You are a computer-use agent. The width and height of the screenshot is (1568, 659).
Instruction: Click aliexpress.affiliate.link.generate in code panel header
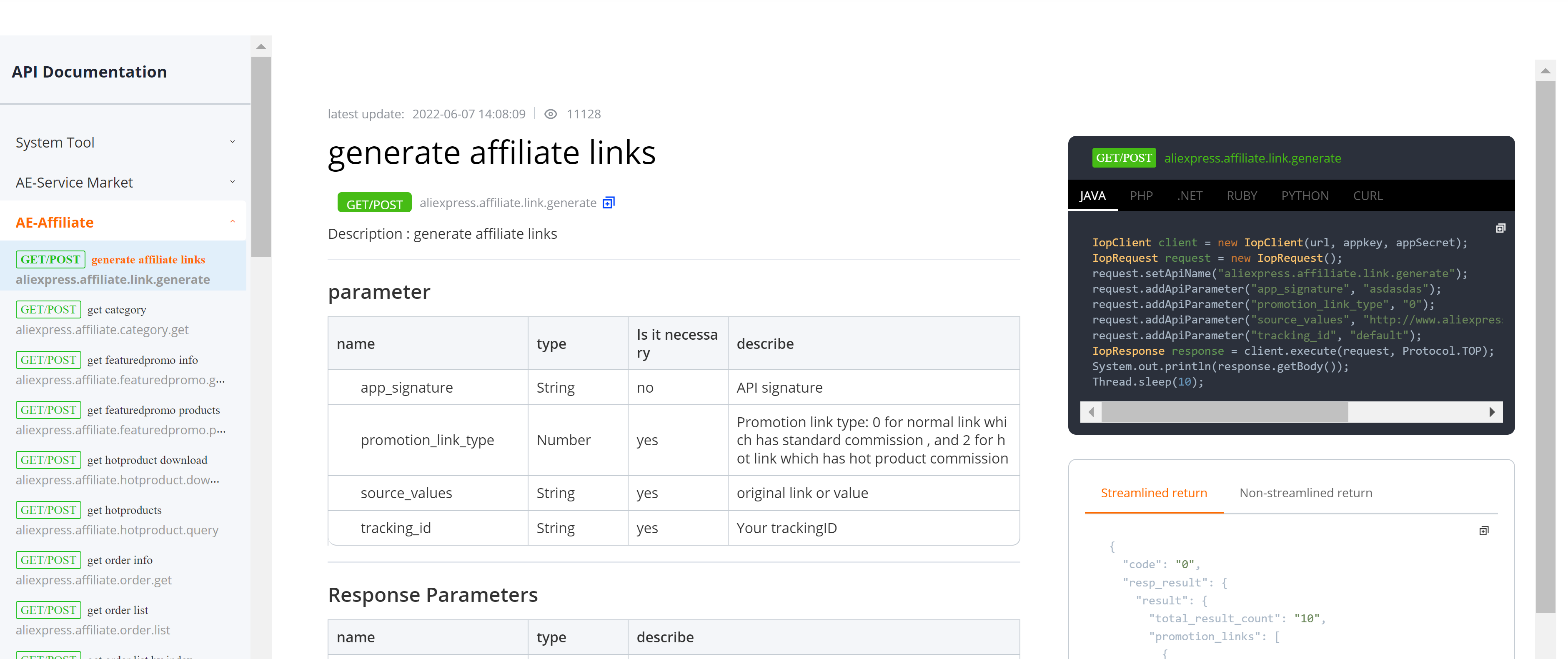pos(1253,158)
